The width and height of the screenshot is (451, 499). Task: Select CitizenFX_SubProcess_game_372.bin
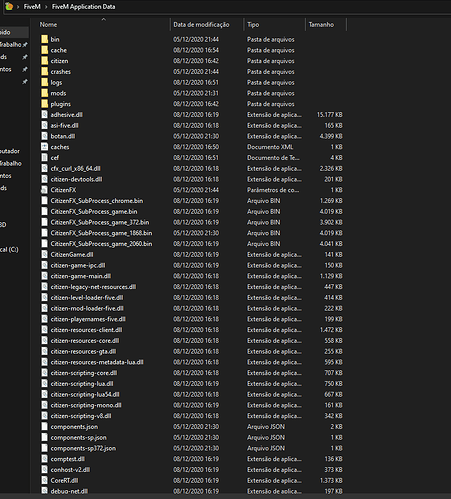pyautogui.click(x=100, y=222)
